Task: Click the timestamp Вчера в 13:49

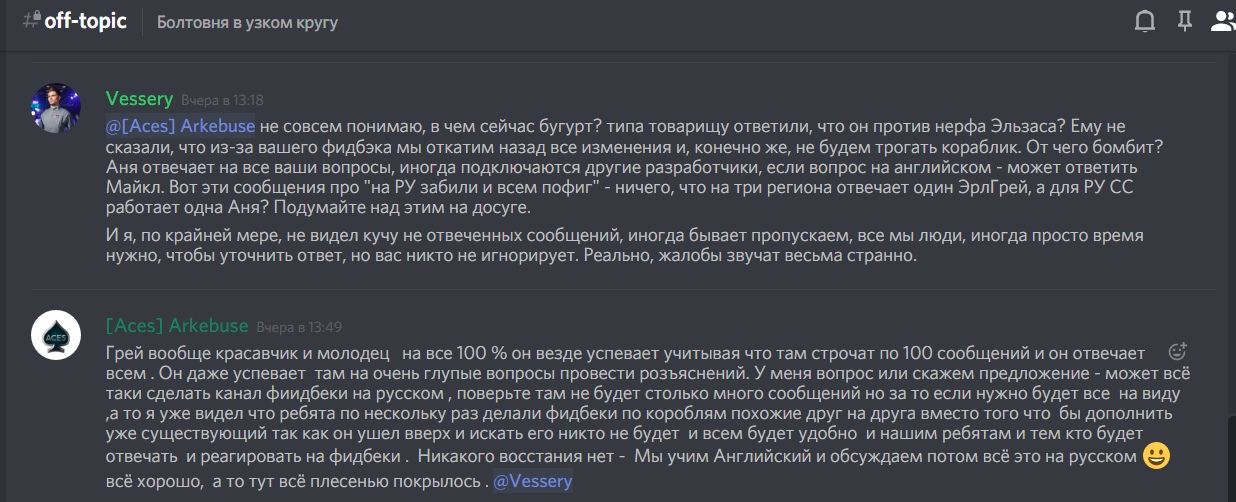Action: [x=298, y=327]
